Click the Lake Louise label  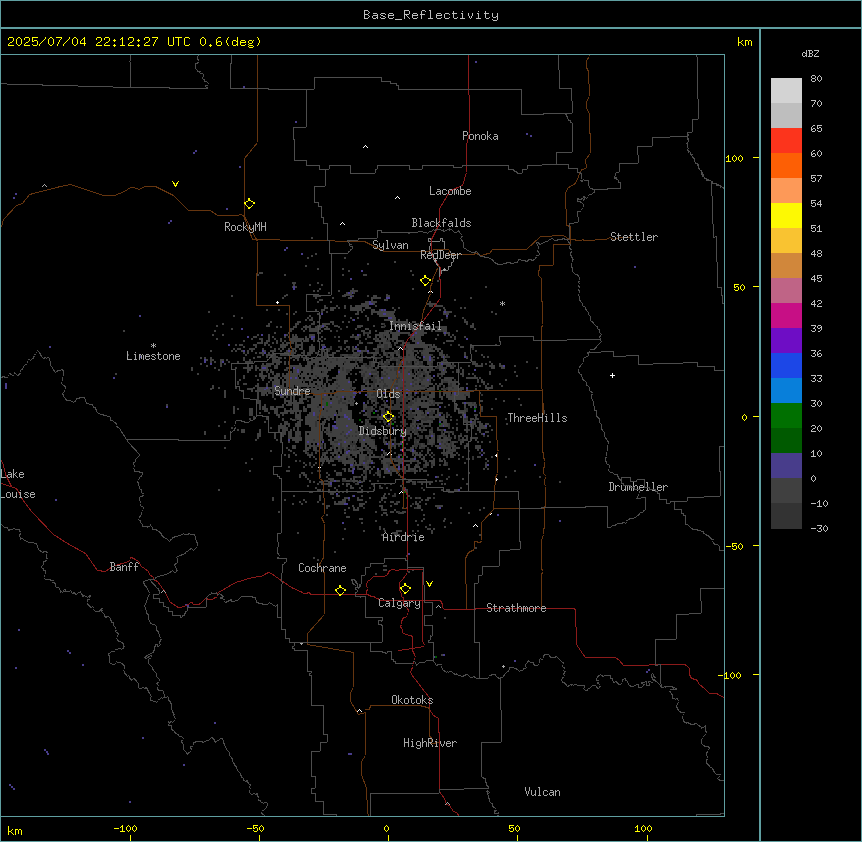[16, 484]
